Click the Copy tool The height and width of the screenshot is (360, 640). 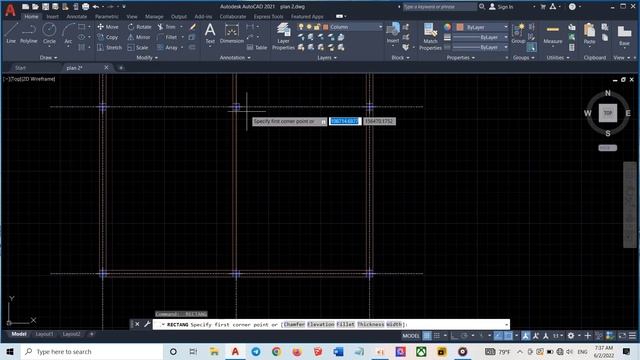(108, 37)
